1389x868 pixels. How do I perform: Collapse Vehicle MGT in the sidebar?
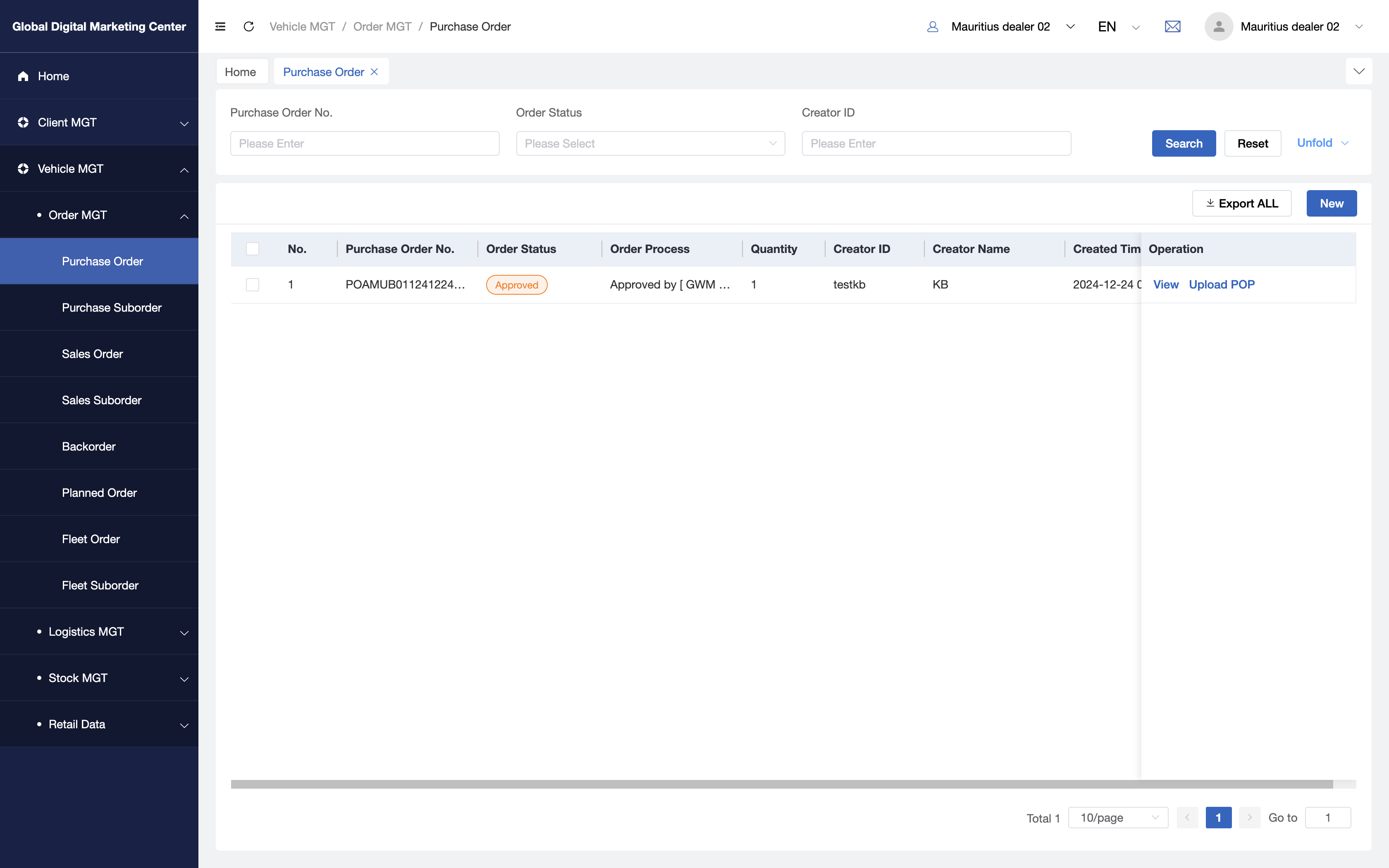pyautogui.click(x=99, y=169)
